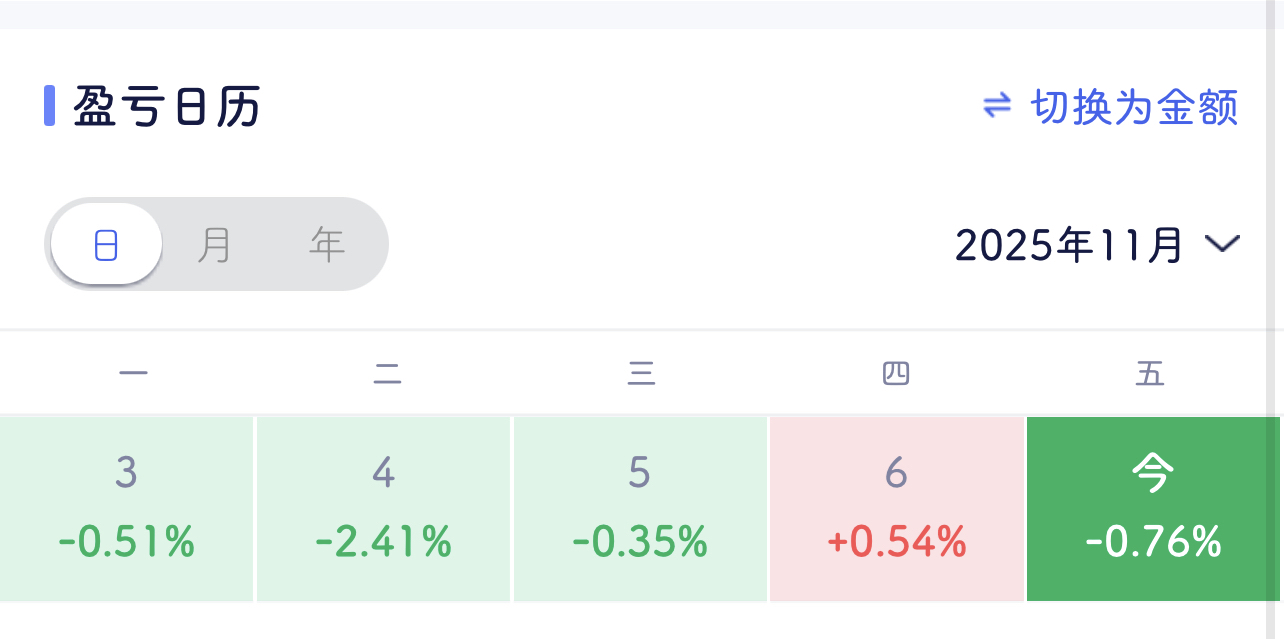
Task: Select the dark green 今 today cell
Action: coord(1152,509)
